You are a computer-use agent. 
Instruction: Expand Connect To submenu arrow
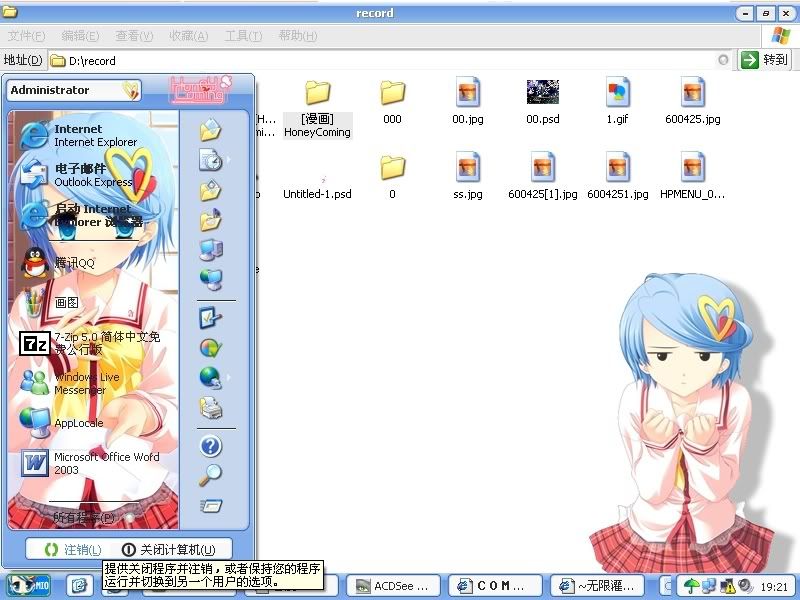(229, 378)
